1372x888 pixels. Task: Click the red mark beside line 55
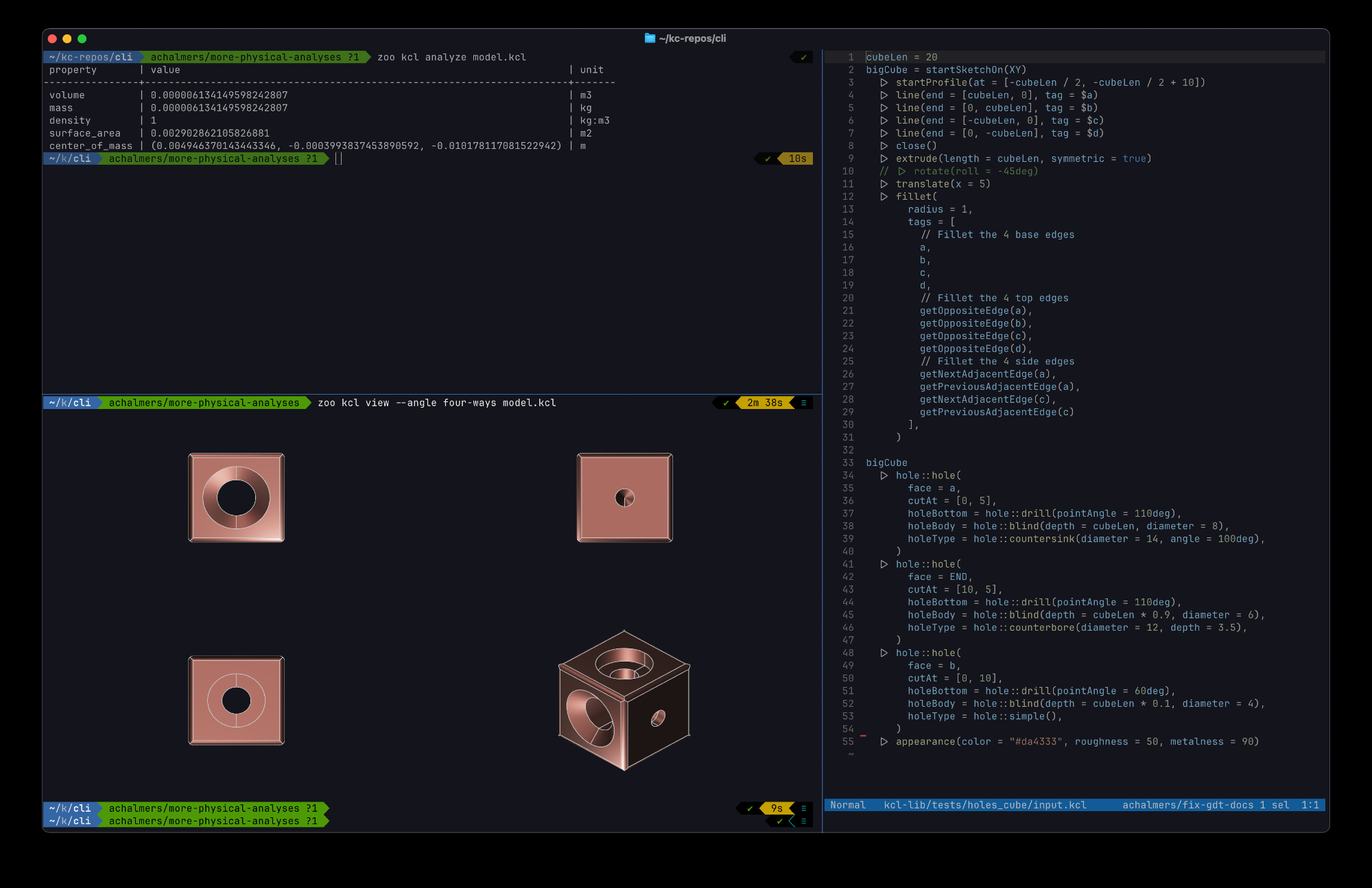click(x=863, y=736)
